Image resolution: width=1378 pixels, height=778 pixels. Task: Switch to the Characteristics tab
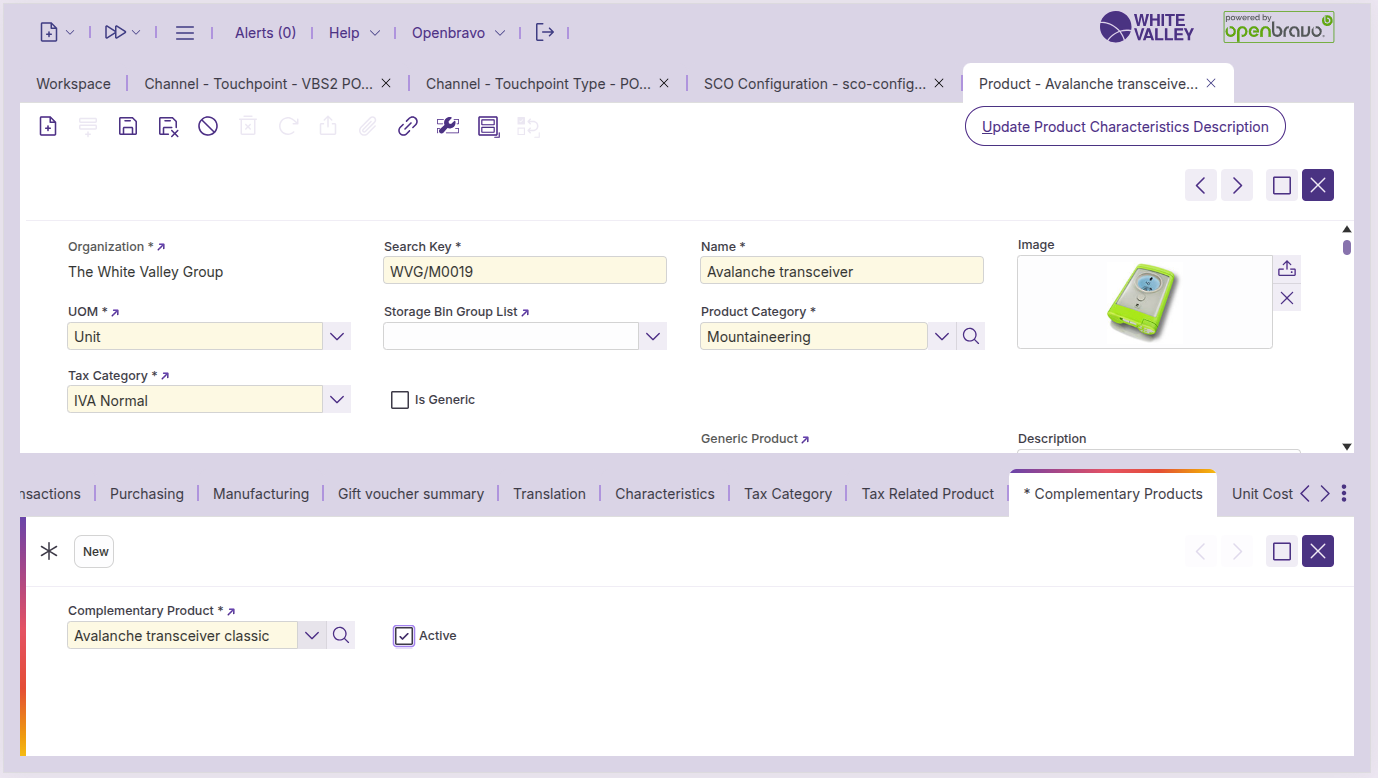coord(664,494)
